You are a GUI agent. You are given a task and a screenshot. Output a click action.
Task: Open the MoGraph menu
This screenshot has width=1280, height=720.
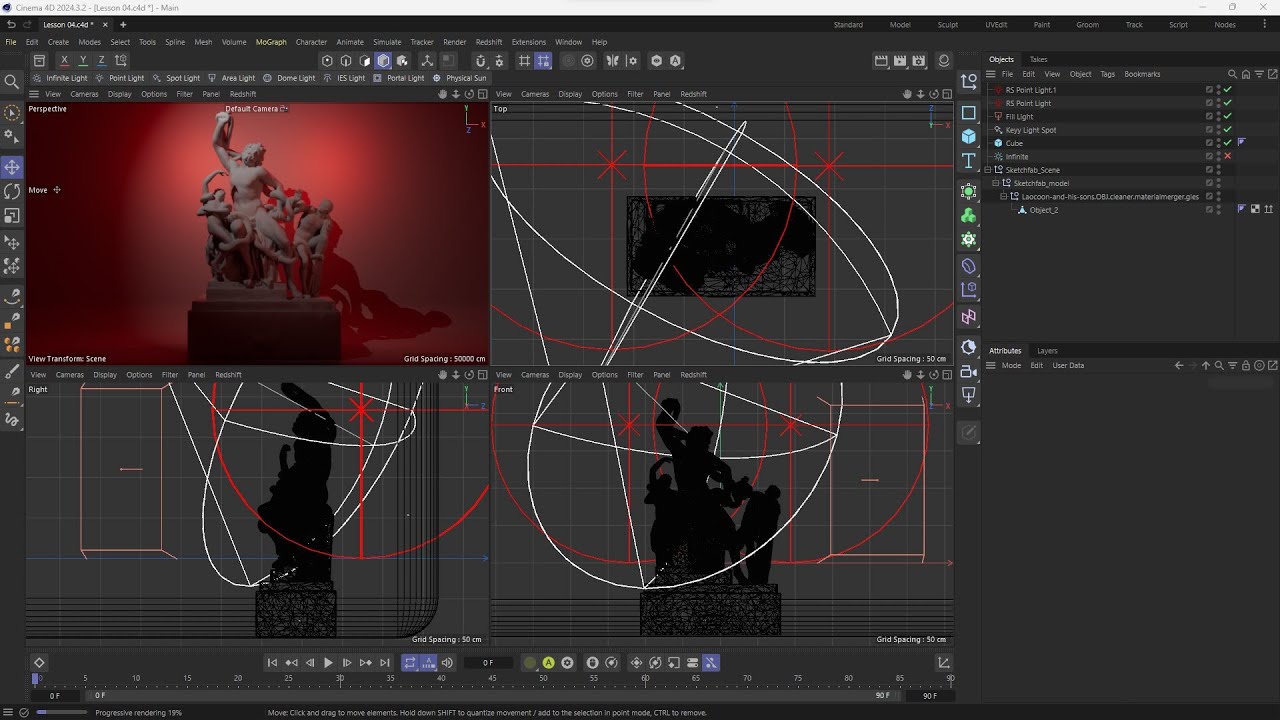[x=271, y=42]
